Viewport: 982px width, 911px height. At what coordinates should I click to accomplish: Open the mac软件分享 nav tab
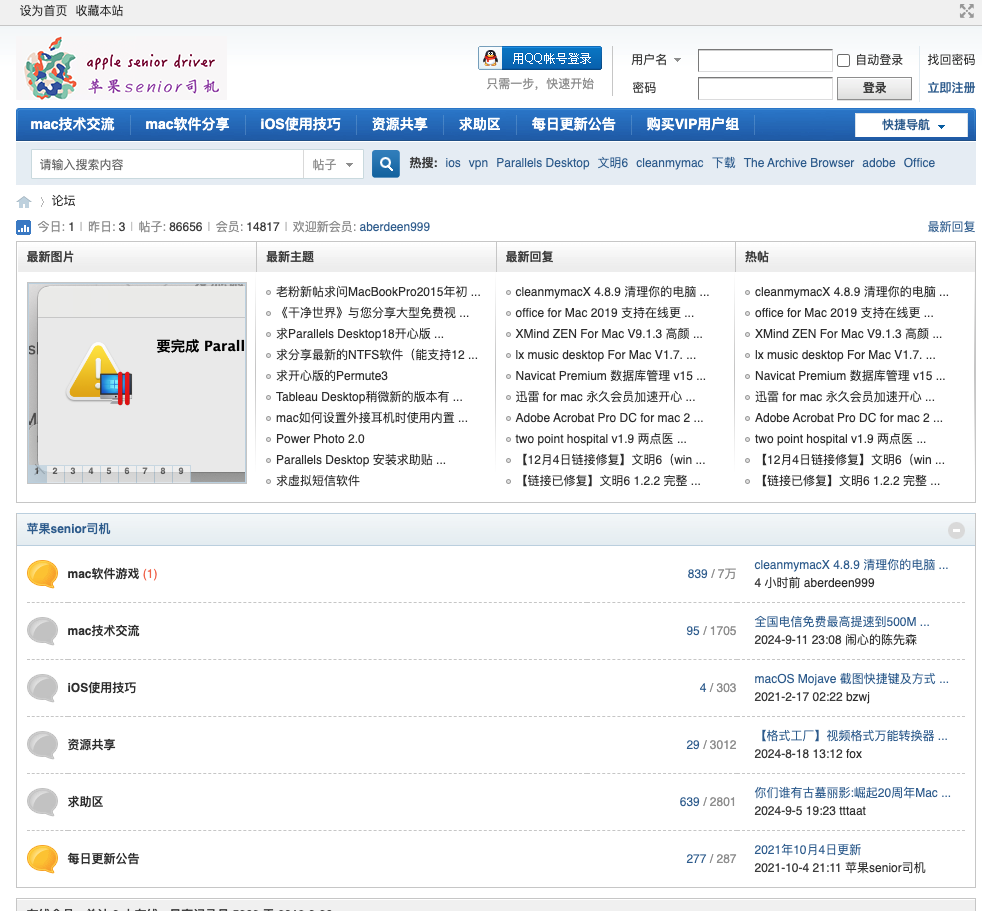point(187,124)
